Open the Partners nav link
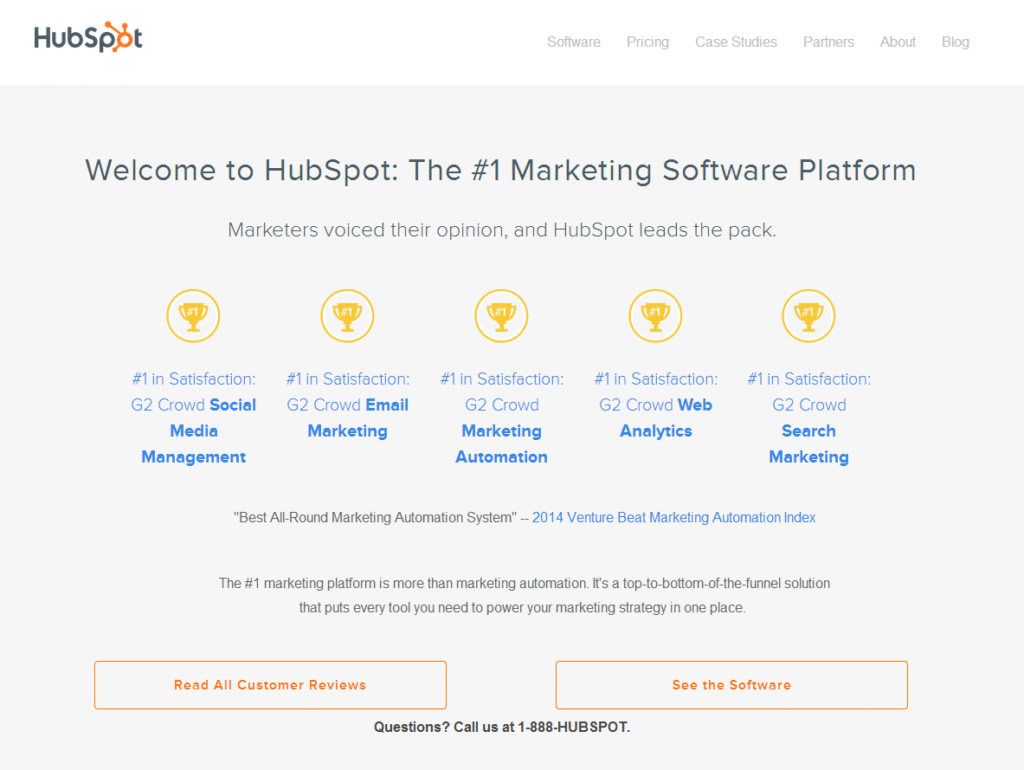This screenshot has height=770, width=1024. click(829, 42)
